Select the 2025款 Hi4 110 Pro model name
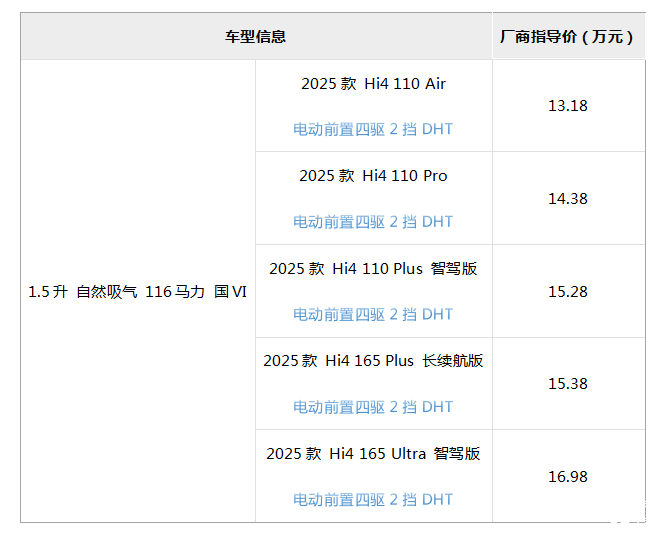This screenshot has width=660, height=536. click(373, 176)
